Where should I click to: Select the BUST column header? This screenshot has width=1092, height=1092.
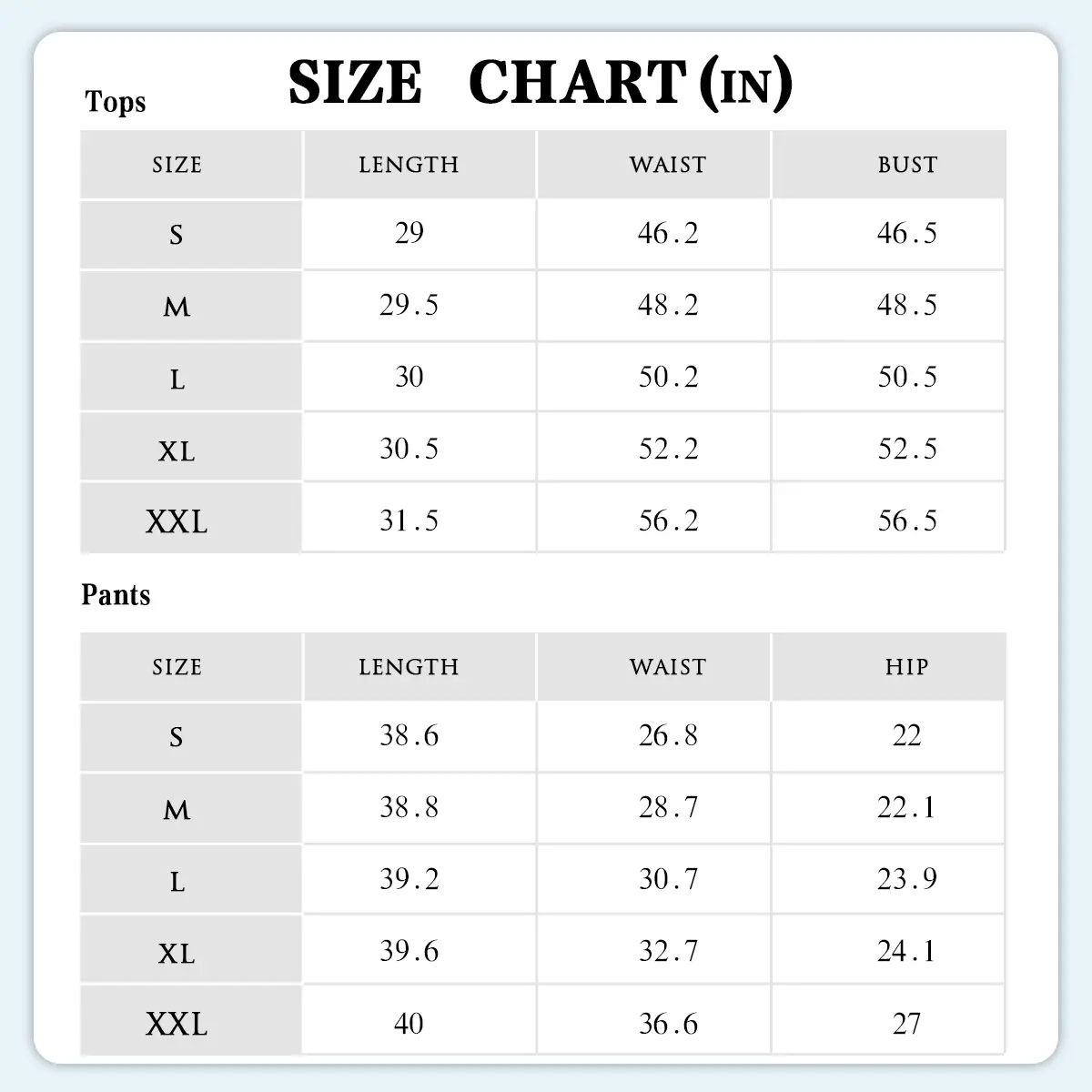click(906, 165)
